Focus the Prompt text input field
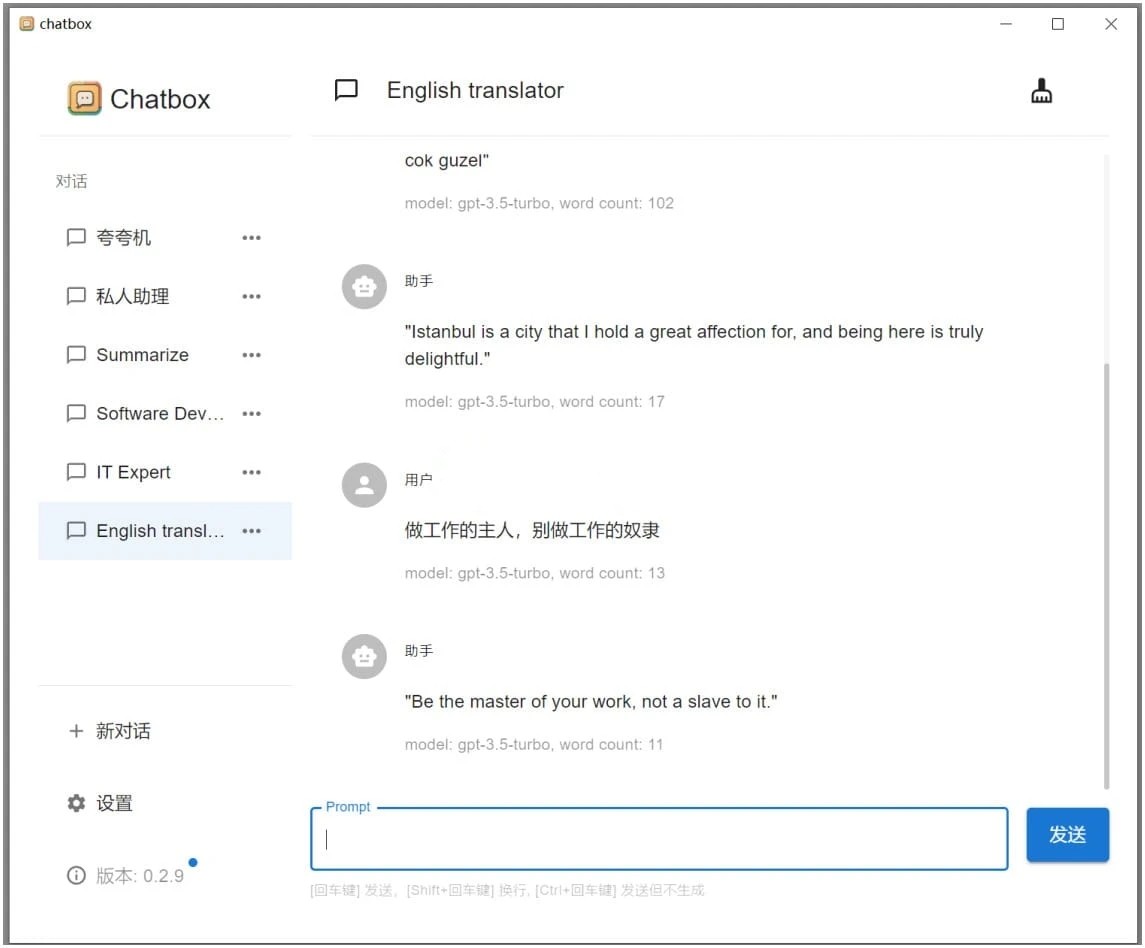 (x=658, y=839)
